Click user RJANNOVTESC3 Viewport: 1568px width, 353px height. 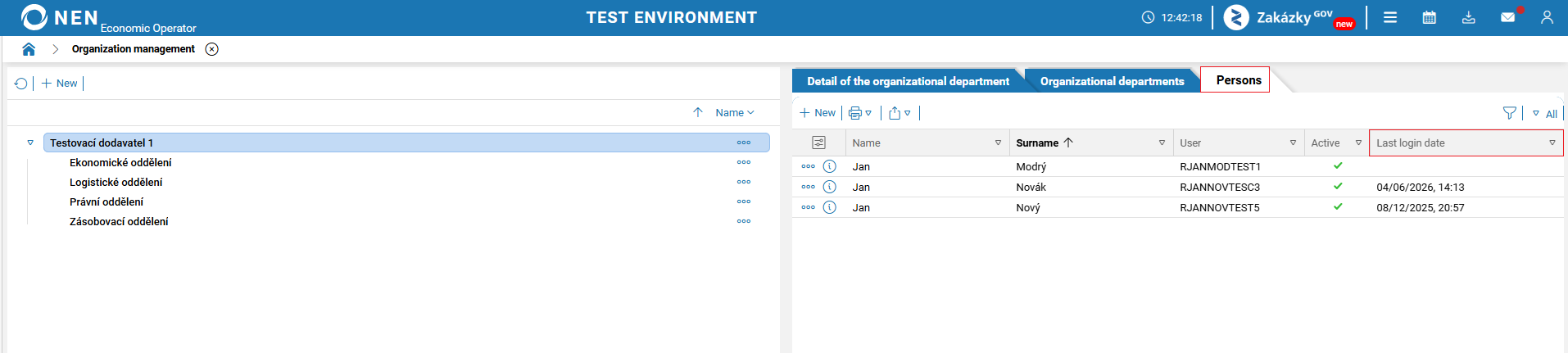click(x=1221, y=187)
